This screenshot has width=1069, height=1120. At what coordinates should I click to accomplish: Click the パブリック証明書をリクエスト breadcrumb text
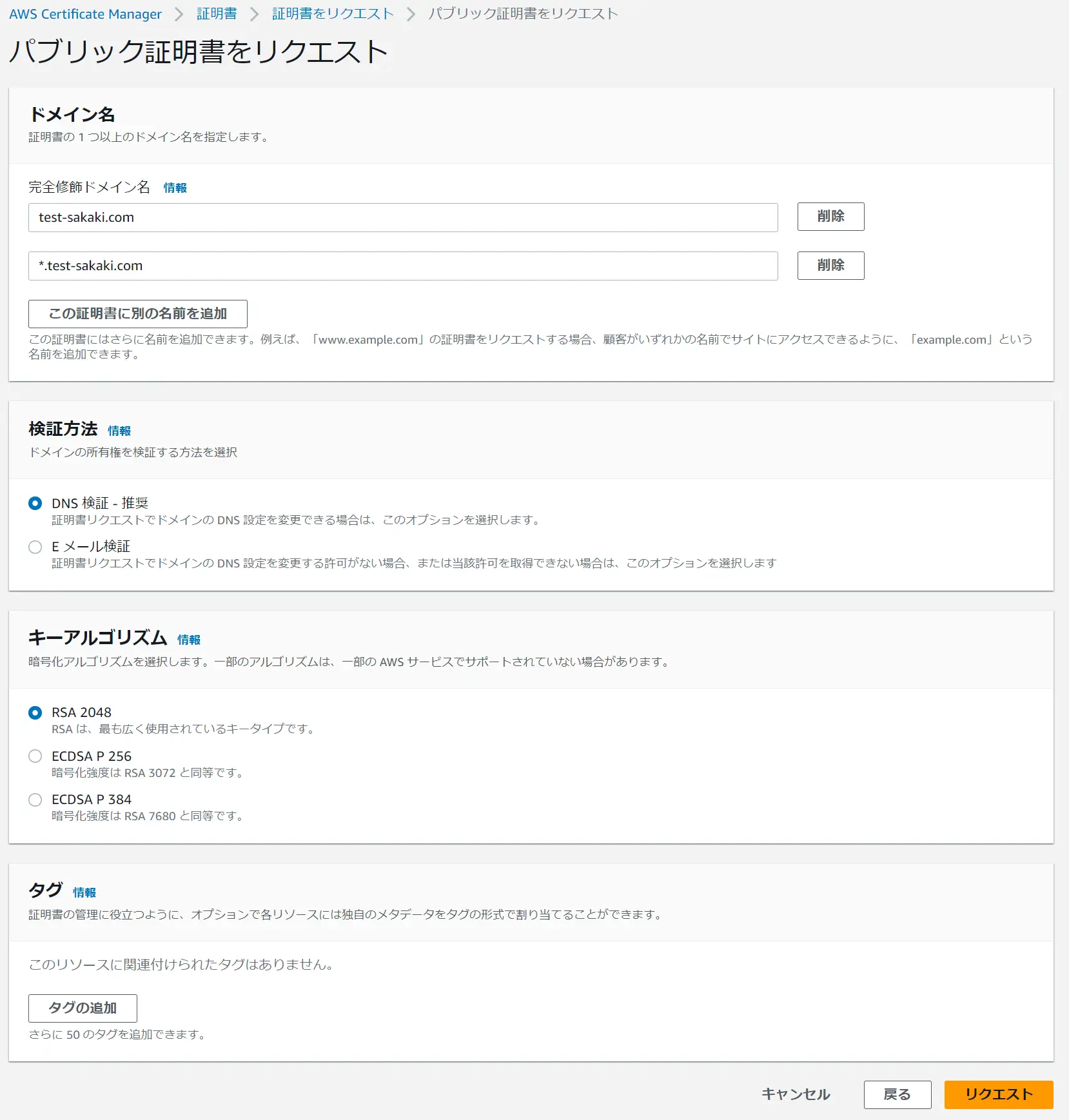(x=523, y=14)
